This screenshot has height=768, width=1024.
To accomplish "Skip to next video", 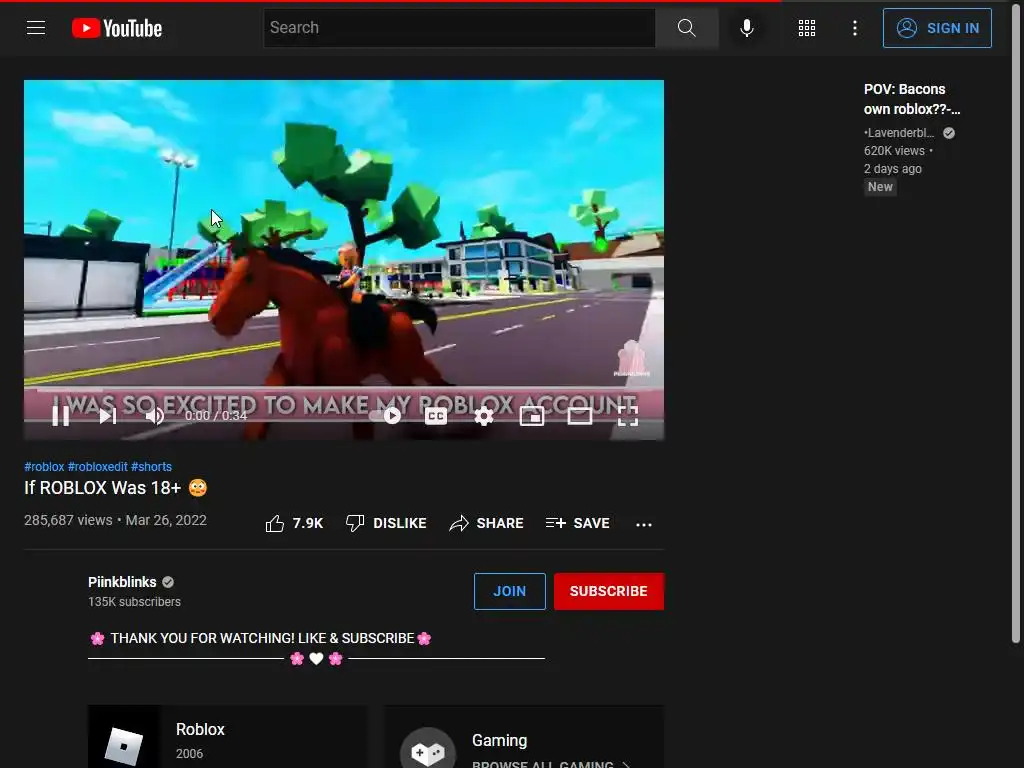I will [x=108, y=415].
